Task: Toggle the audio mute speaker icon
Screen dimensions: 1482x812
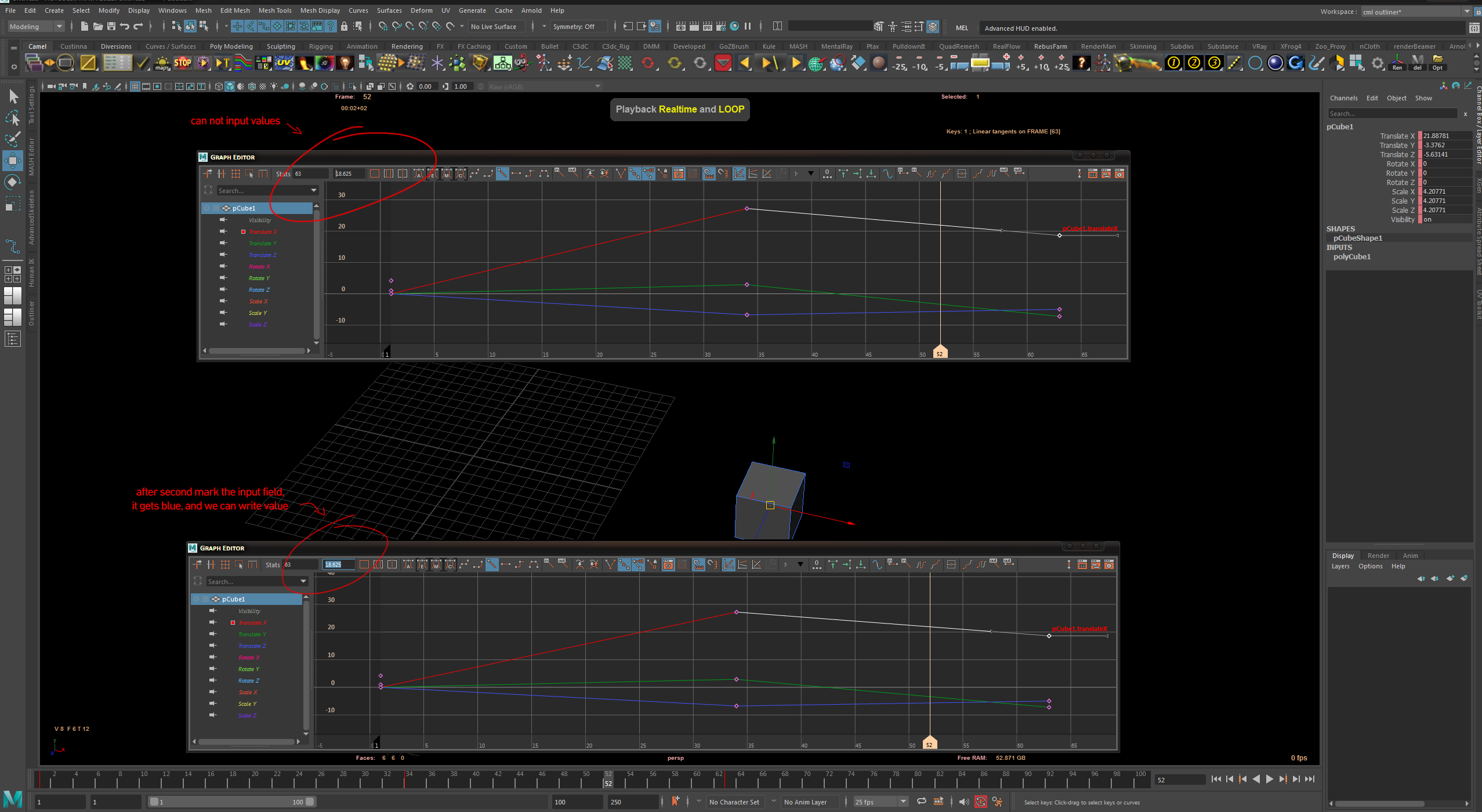Action: (965, 802)
